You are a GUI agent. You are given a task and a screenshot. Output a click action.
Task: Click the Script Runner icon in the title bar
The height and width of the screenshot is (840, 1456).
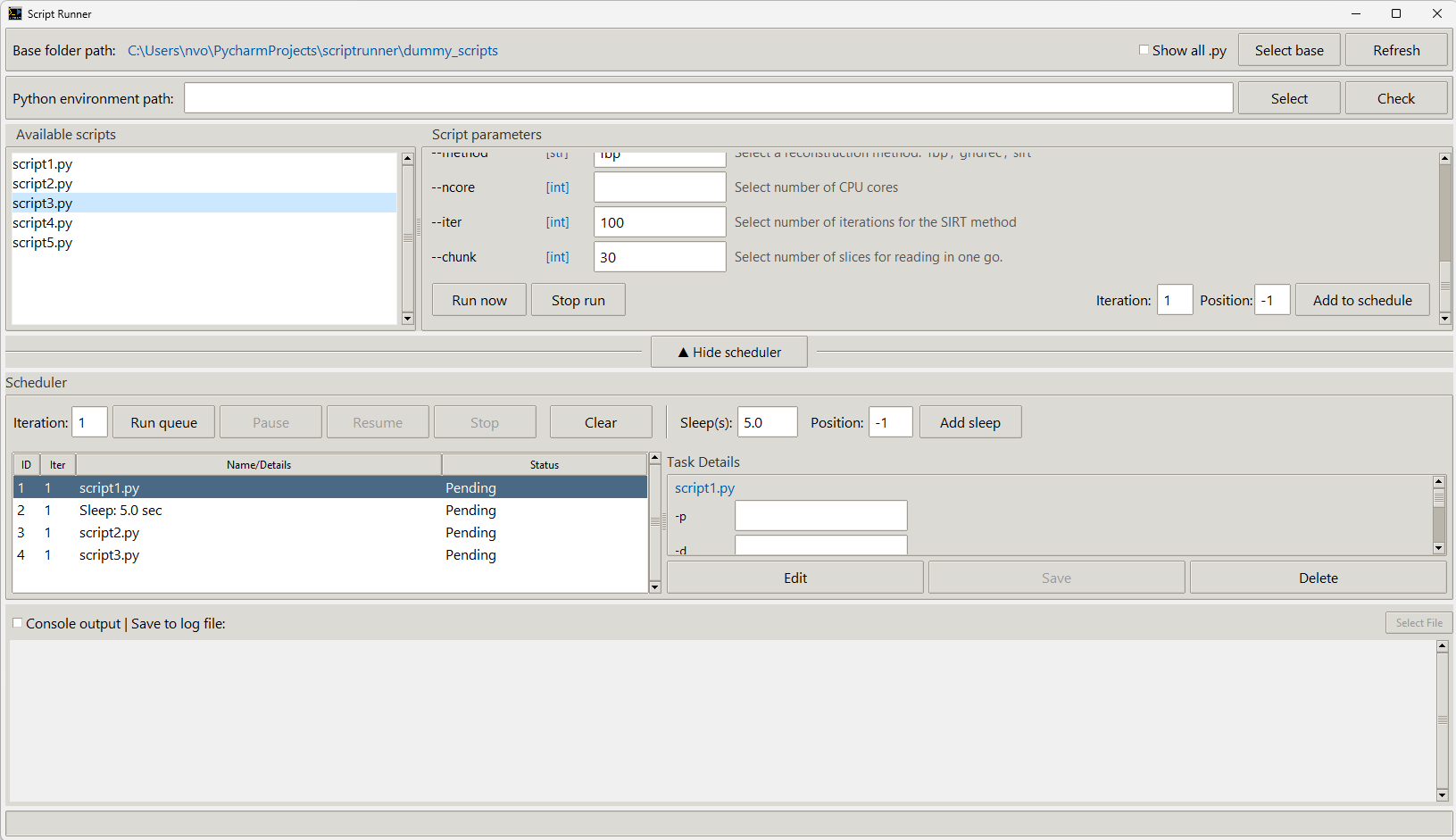click(13, 13)
